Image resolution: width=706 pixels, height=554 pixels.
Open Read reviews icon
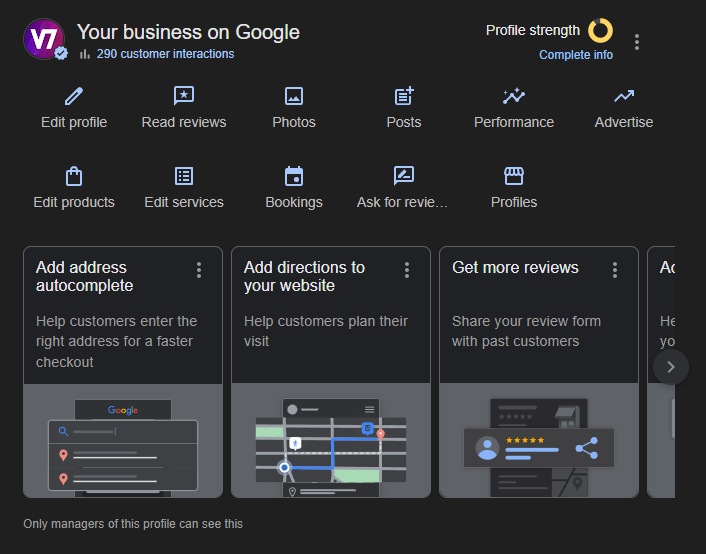184,96
